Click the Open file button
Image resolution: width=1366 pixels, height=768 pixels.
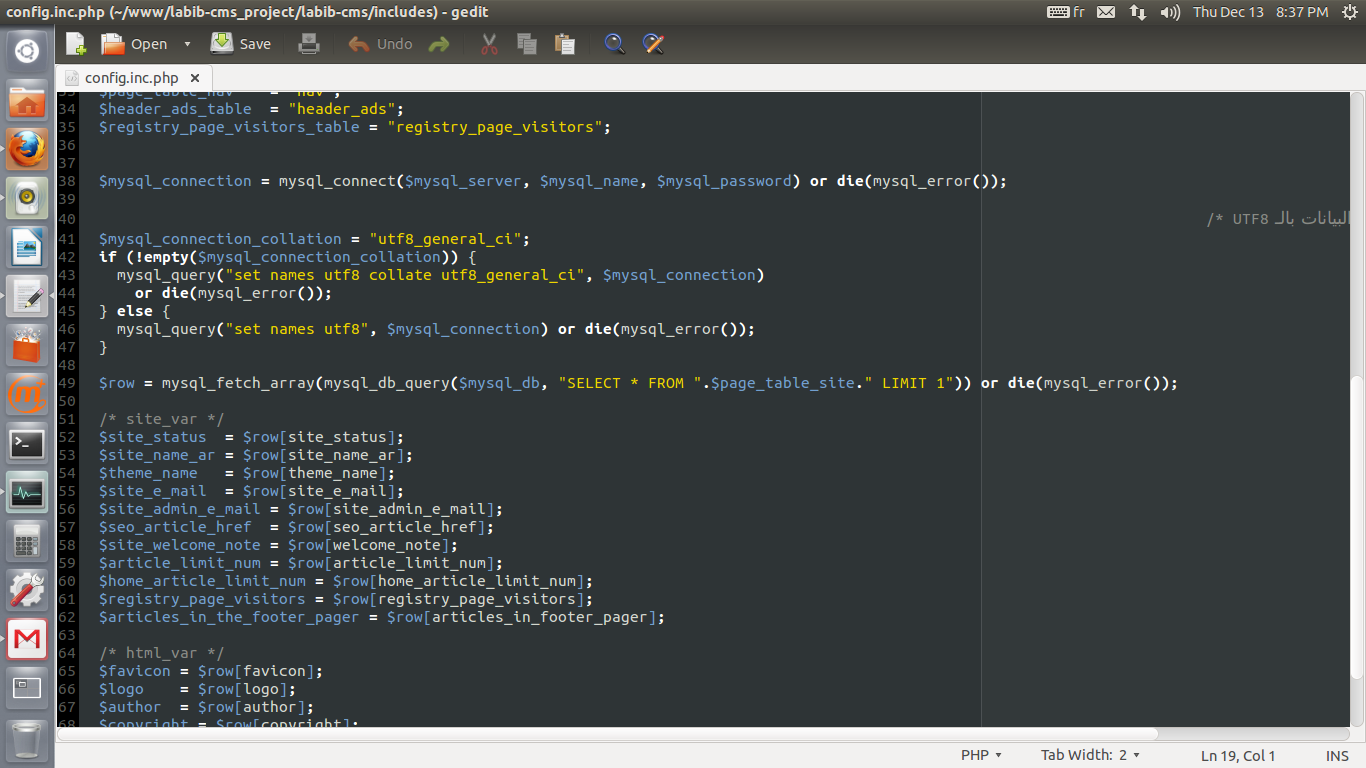[134, 44]
